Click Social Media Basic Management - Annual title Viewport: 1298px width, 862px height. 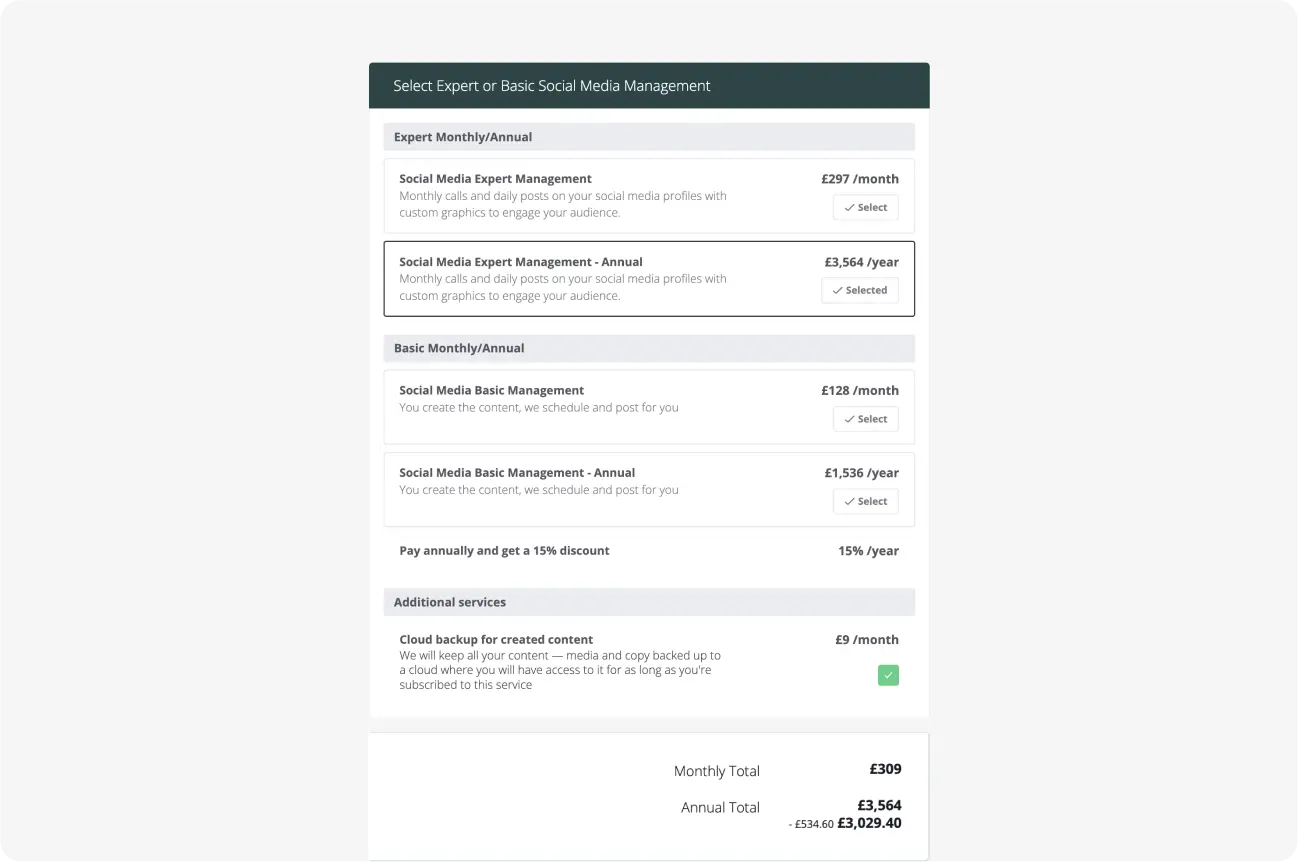[x=517, y=472]
